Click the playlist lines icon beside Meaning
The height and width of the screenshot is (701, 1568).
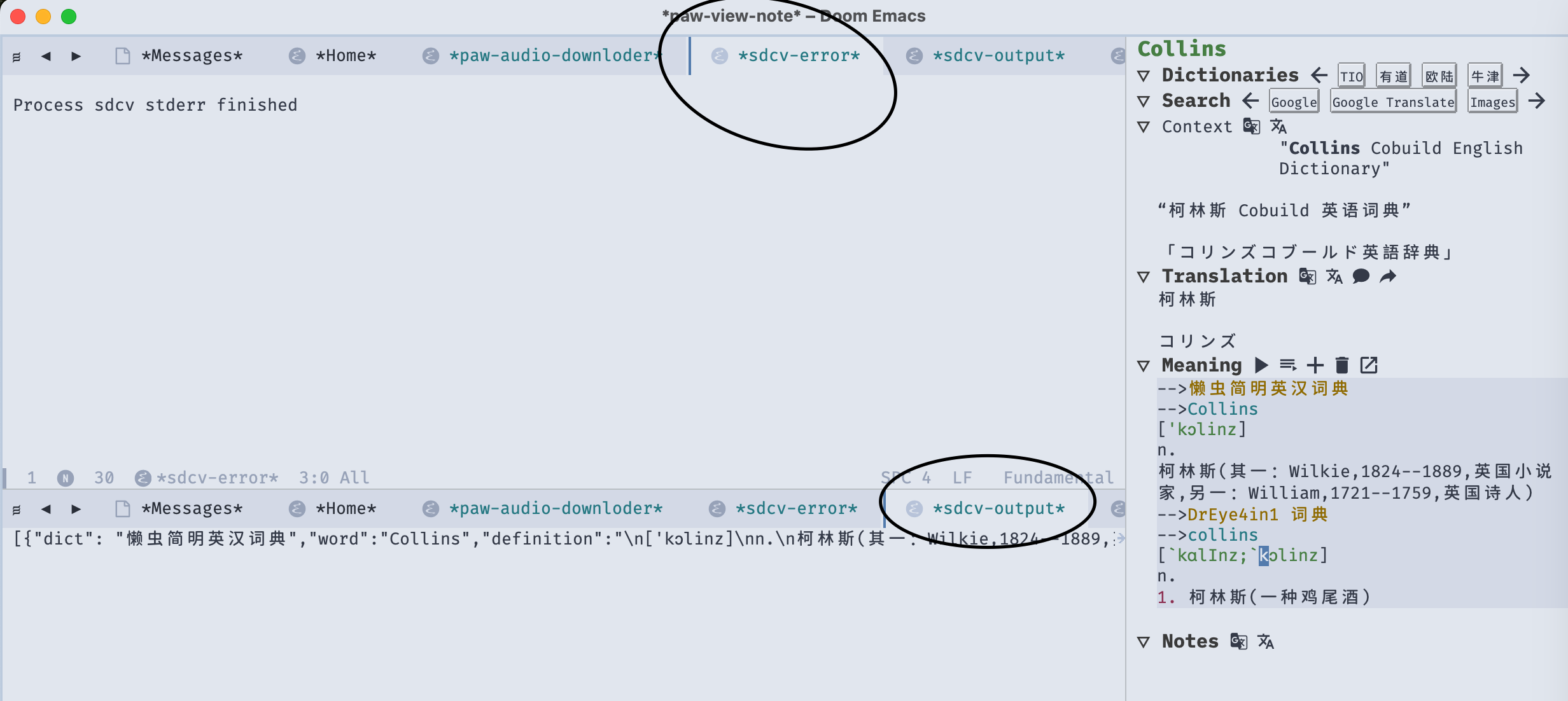click(1288, 365)
